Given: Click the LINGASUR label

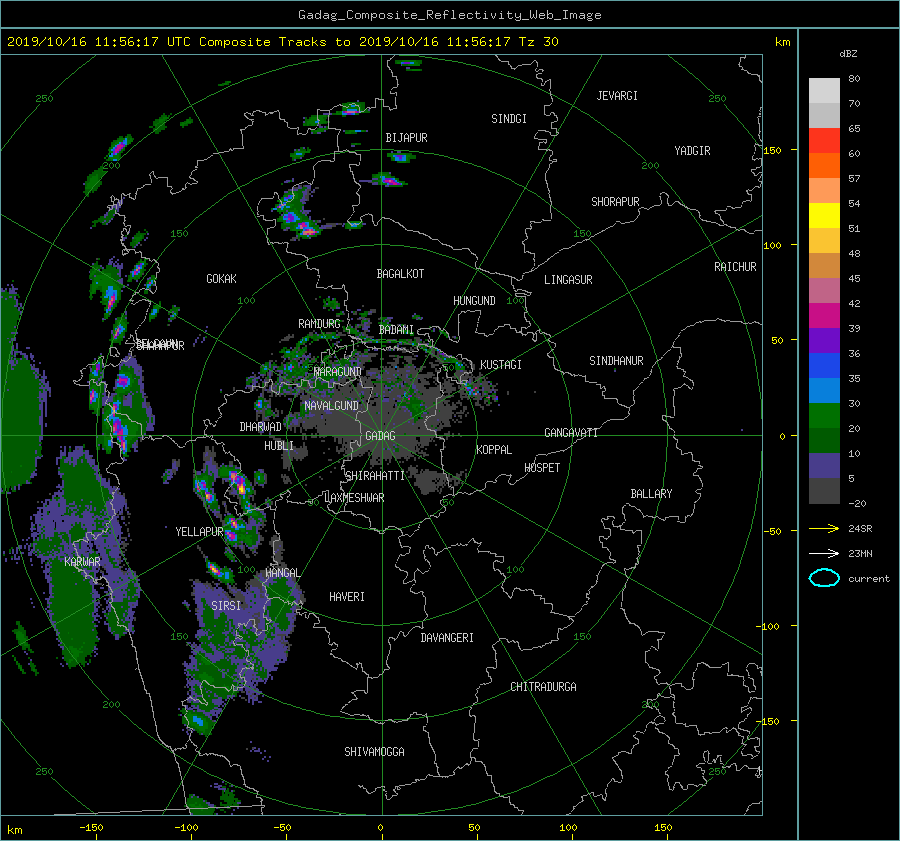Looking at the screenshot, I should pos(568,280).
